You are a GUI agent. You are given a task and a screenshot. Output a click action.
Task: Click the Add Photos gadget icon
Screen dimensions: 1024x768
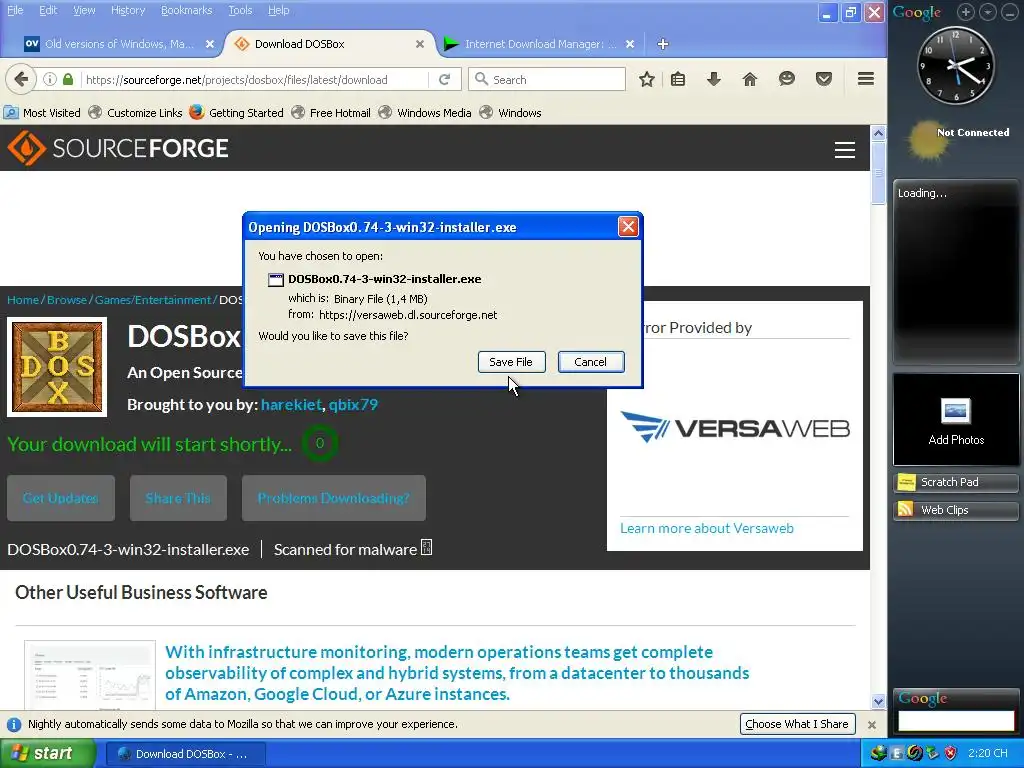click(x=955, y=411)
